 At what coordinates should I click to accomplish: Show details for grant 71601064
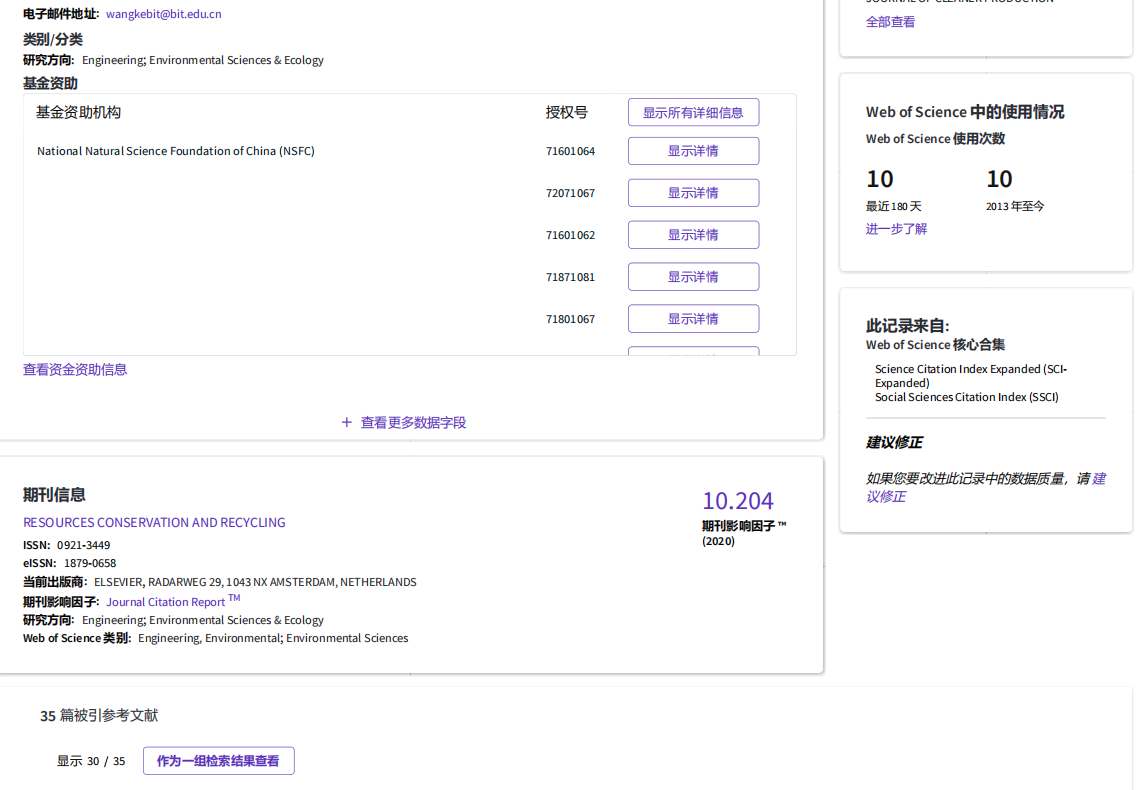click(x=693, y=151)
